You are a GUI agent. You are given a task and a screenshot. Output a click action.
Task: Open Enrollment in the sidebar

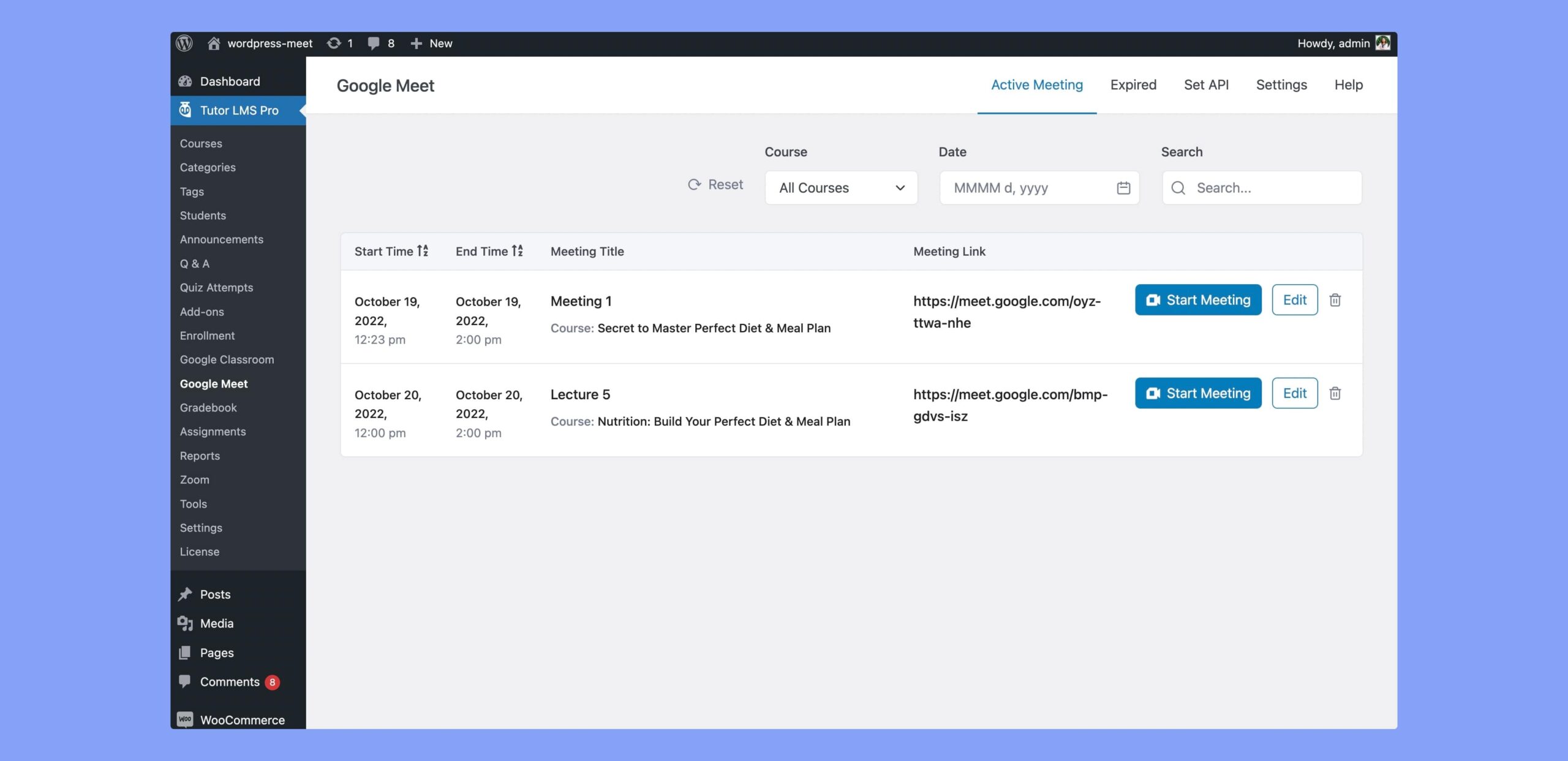coord(207,336)
